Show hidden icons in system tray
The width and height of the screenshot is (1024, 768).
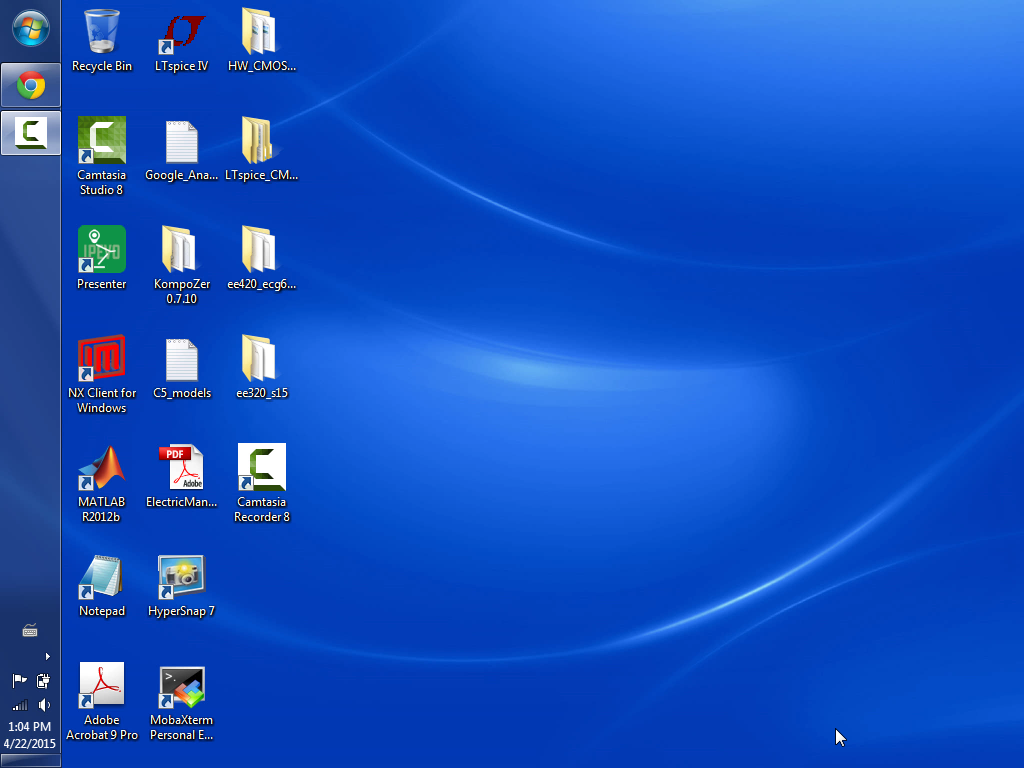click(x=47, y=657)
